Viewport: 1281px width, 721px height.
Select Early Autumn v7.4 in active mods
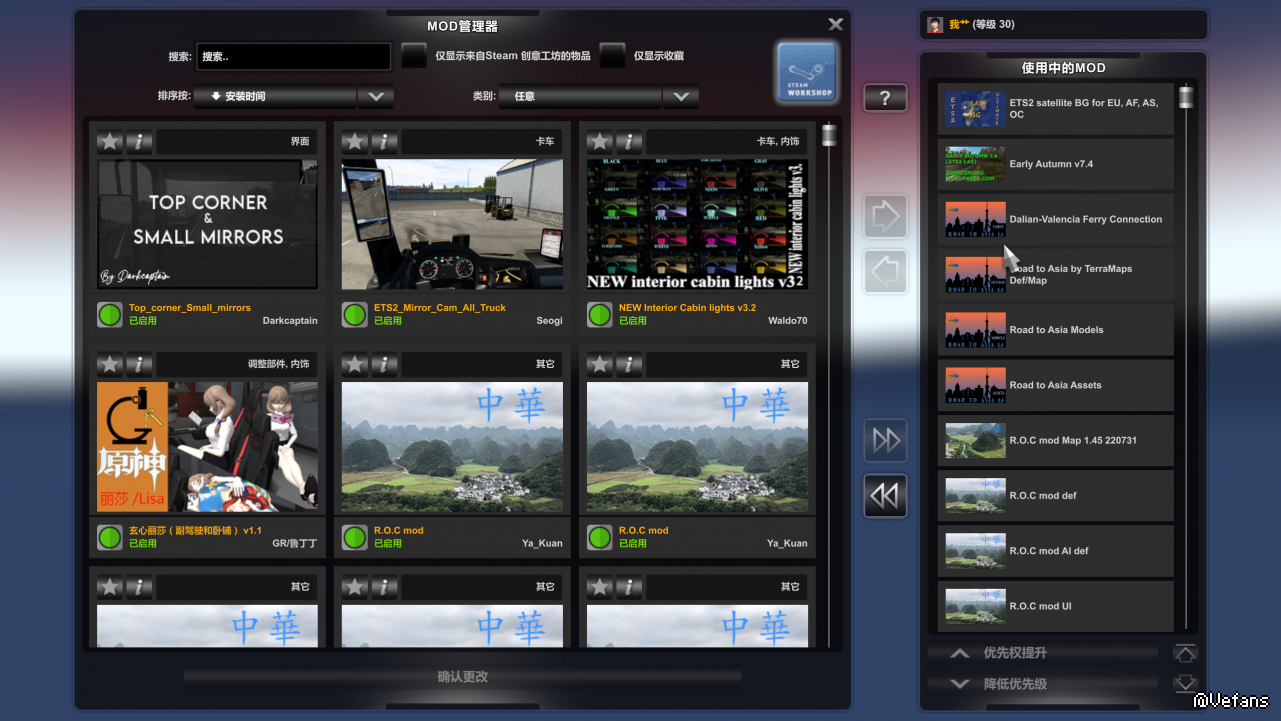pyautogui.click(x=1055, y=164)
